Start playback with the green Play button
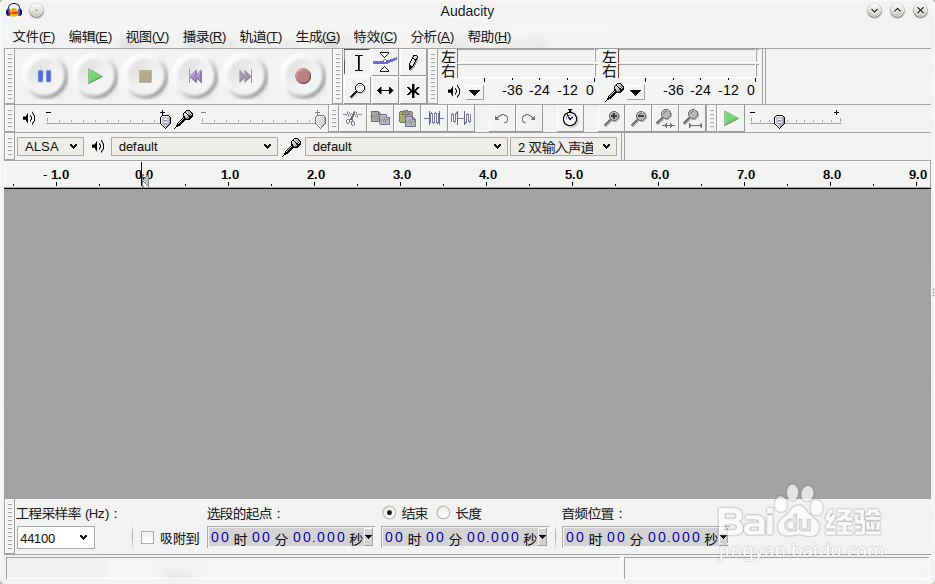The image size is (935, 584). [x=94, y=76]
